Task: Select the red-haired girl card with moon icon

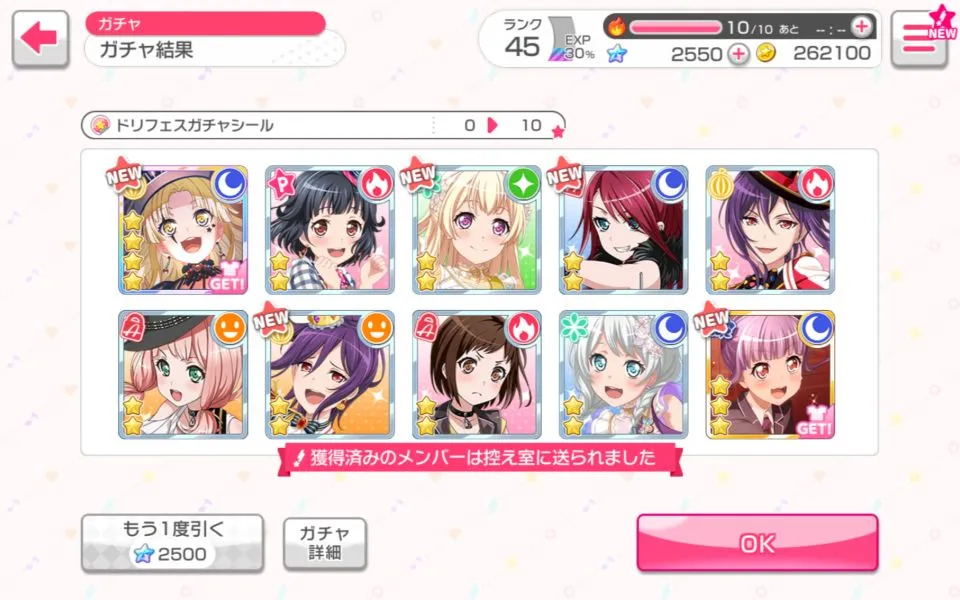Action: coord(624,230)
